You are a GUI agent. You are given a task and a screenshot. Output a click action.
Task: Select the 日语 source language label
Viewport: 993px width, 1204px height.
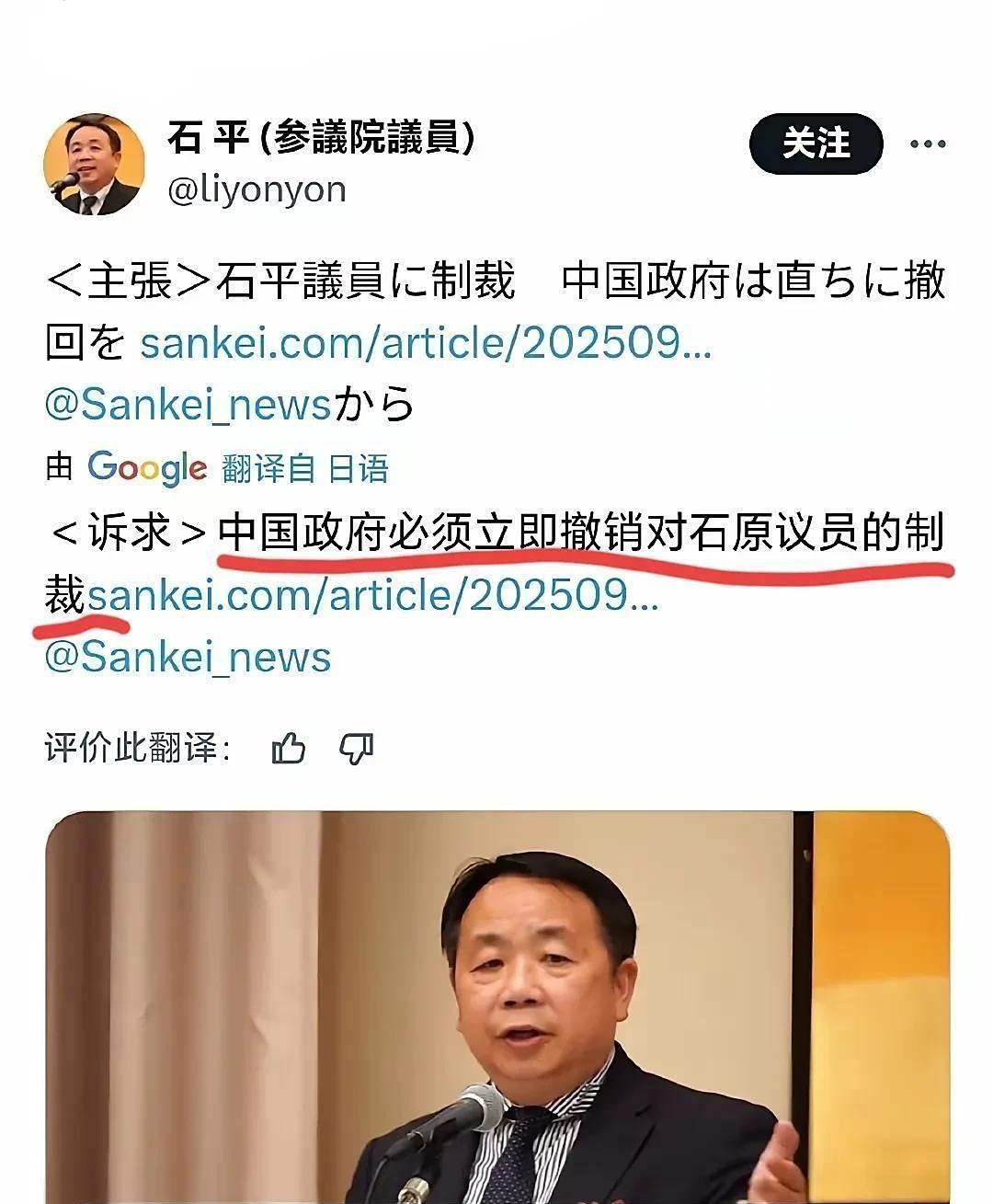[359, 469]
